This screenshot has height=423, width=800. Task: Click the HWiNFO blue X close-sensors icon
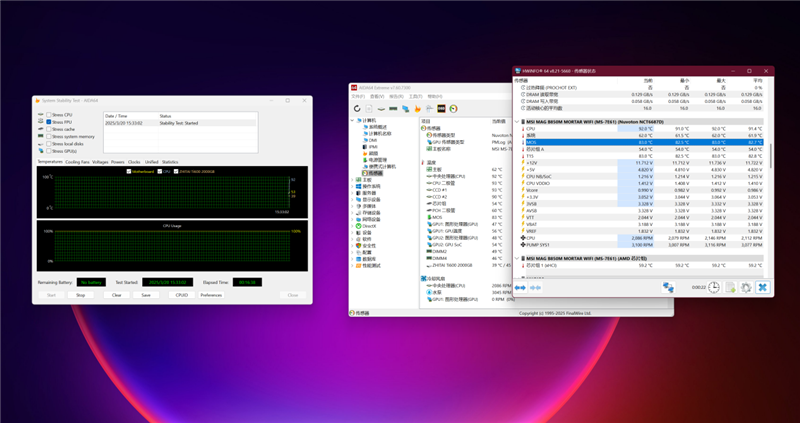coord(762,288)
